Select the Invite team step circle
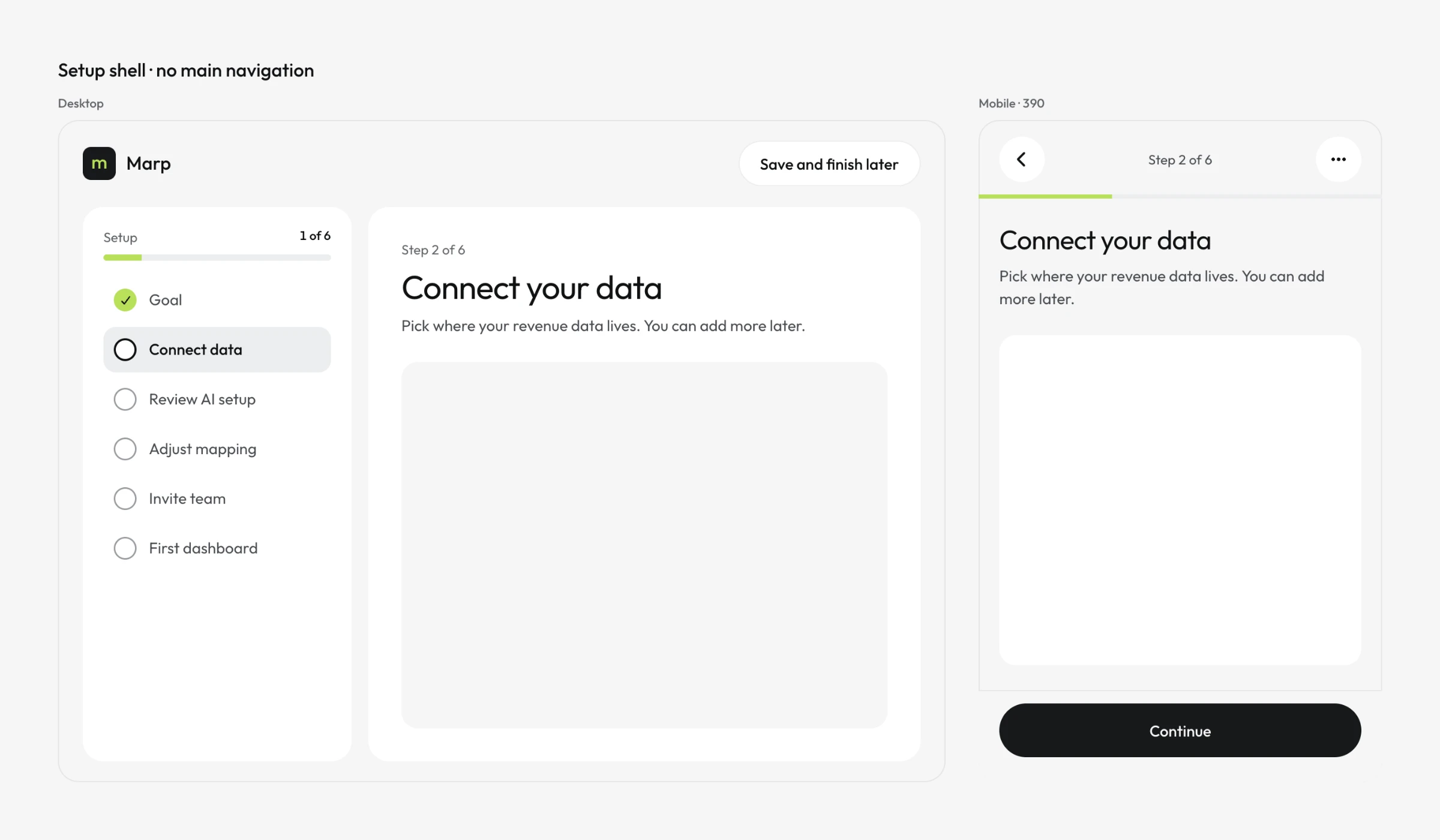This screenshot has width=1440, height=840. click(x=125, y=499)
